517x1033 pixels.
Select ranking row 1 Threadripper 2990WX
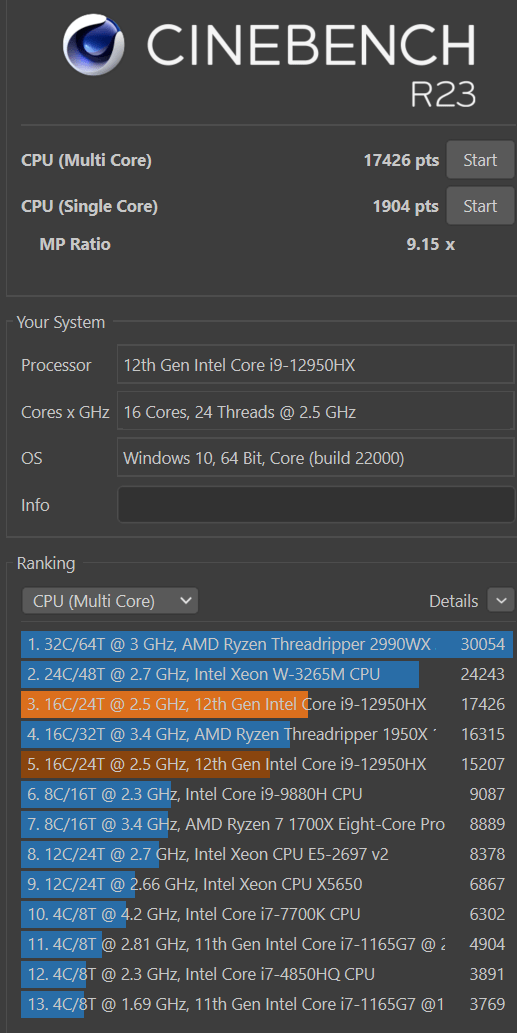(267, 644)
